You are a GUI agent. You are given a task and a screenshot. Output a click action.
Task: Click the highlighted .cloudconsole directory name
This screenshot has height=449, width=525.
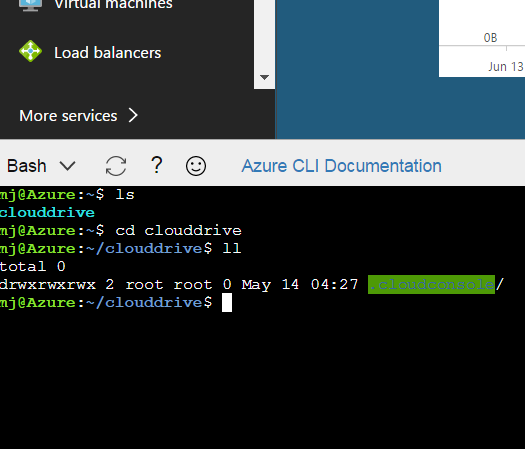click(431, 285)
